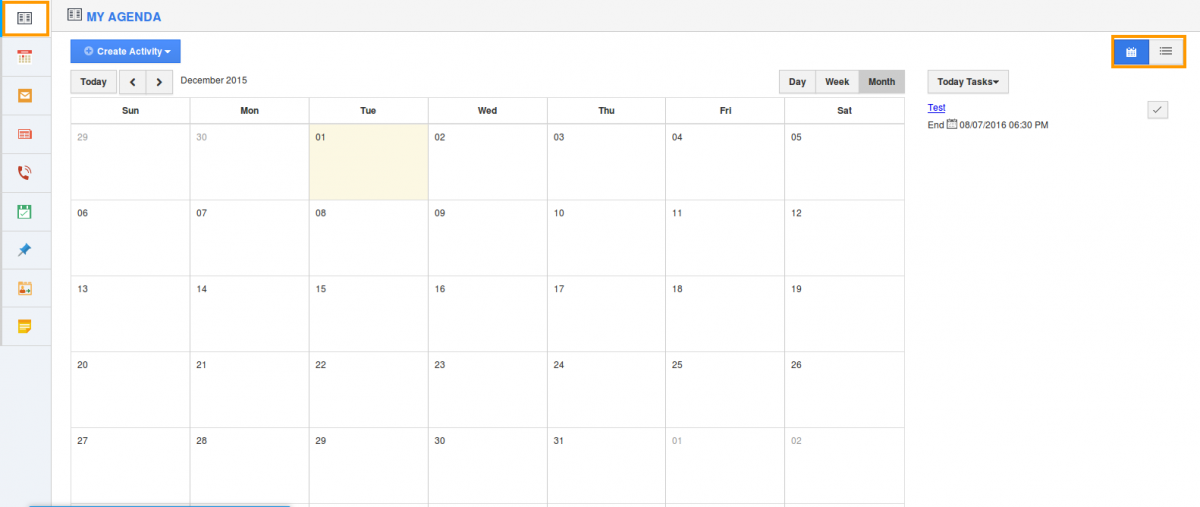Go to next month with right arrow
Screen dimensions: 1200x507
[x=159, y=82]
